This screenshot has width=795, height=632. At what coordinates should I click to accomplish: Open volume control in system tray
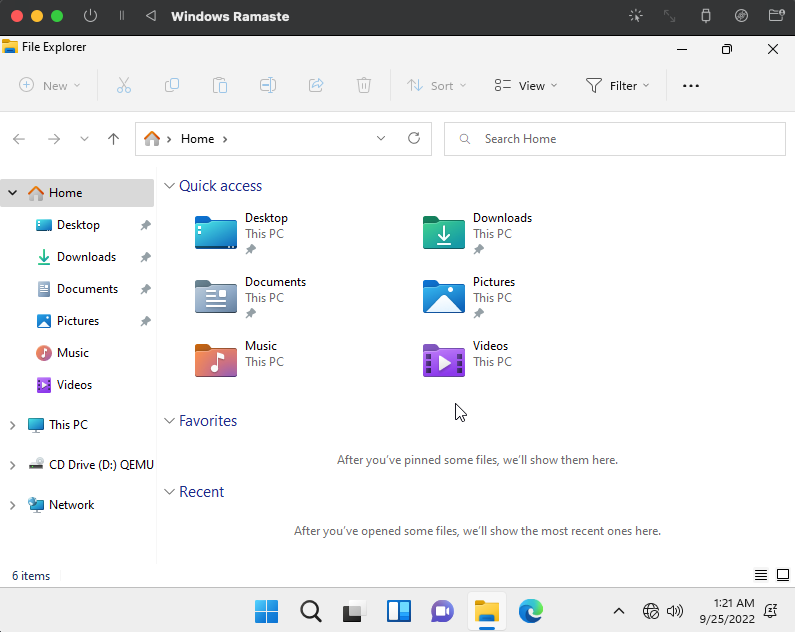(x=675, y=611)
